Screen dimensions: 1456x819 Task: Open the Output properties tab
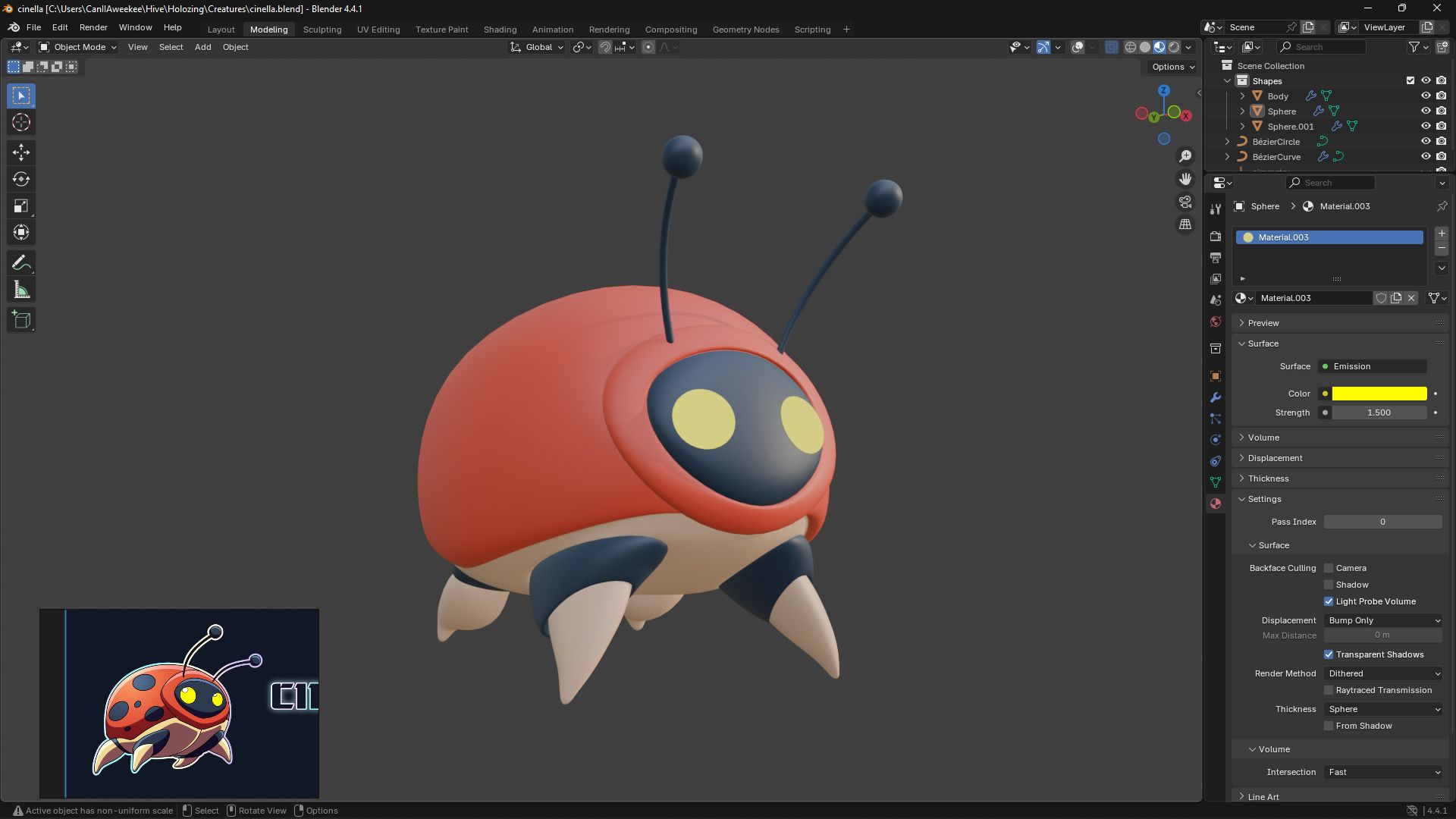tap(1216, 258)
